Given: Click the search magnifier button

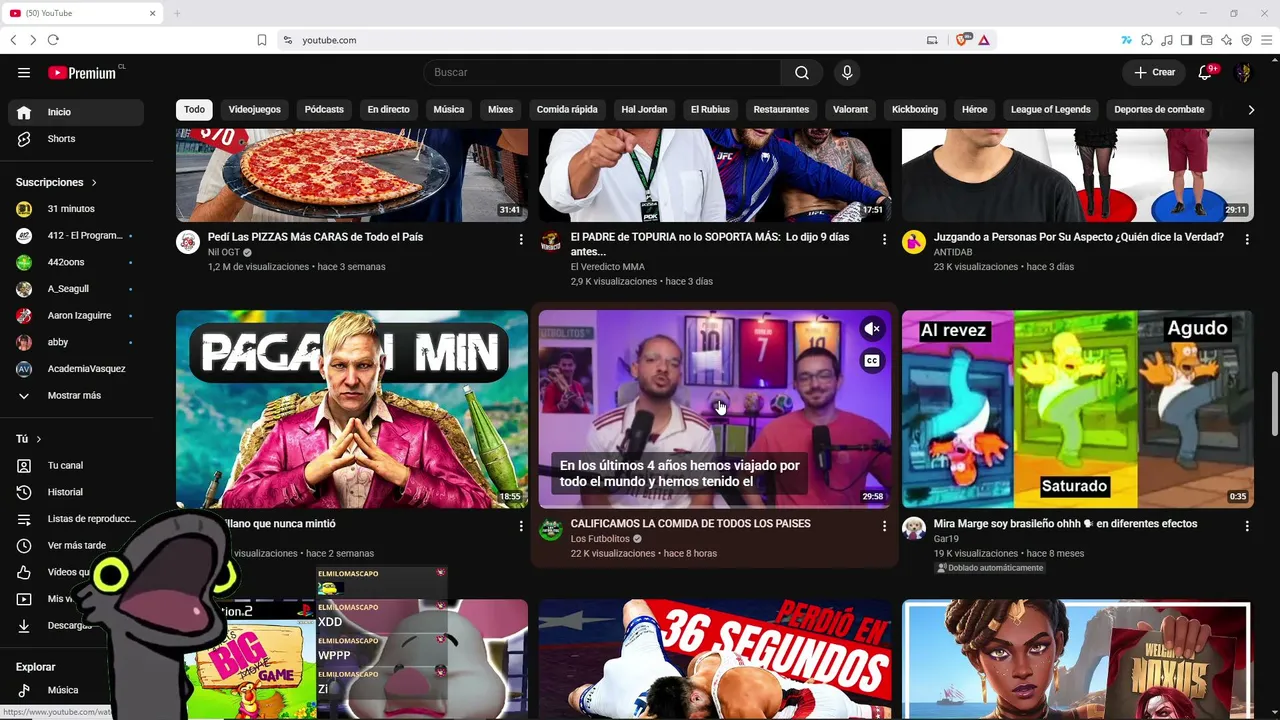Looking at the screenshot, I should 802,73.
